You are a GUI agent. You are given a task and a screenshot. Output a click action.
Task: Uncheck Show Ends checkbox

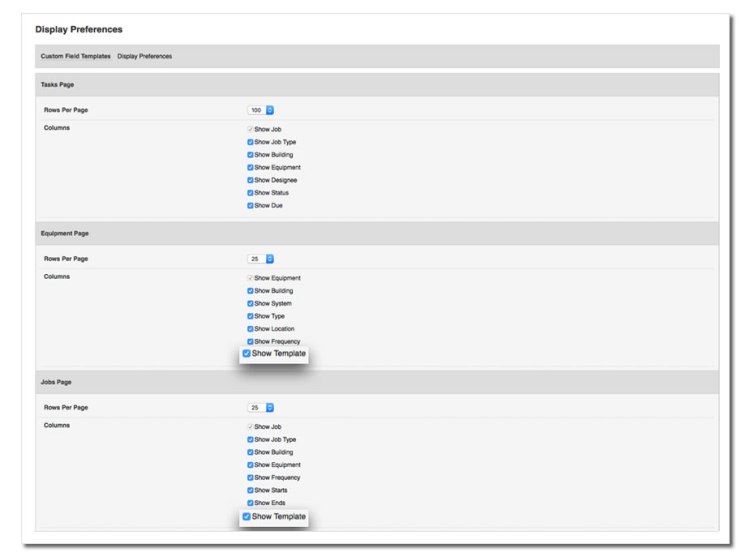pyautogui.click(x=250, y=503)
